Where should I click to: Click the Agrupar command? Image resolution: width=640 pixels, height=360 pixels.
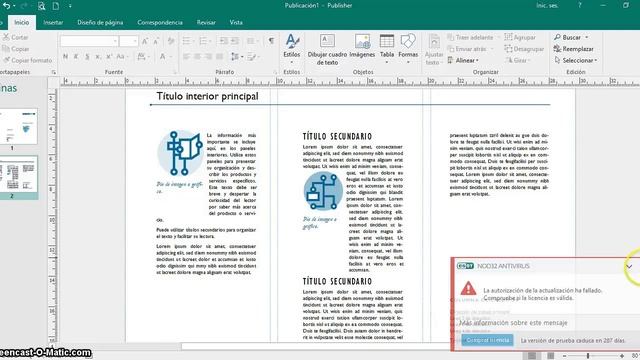520,37
